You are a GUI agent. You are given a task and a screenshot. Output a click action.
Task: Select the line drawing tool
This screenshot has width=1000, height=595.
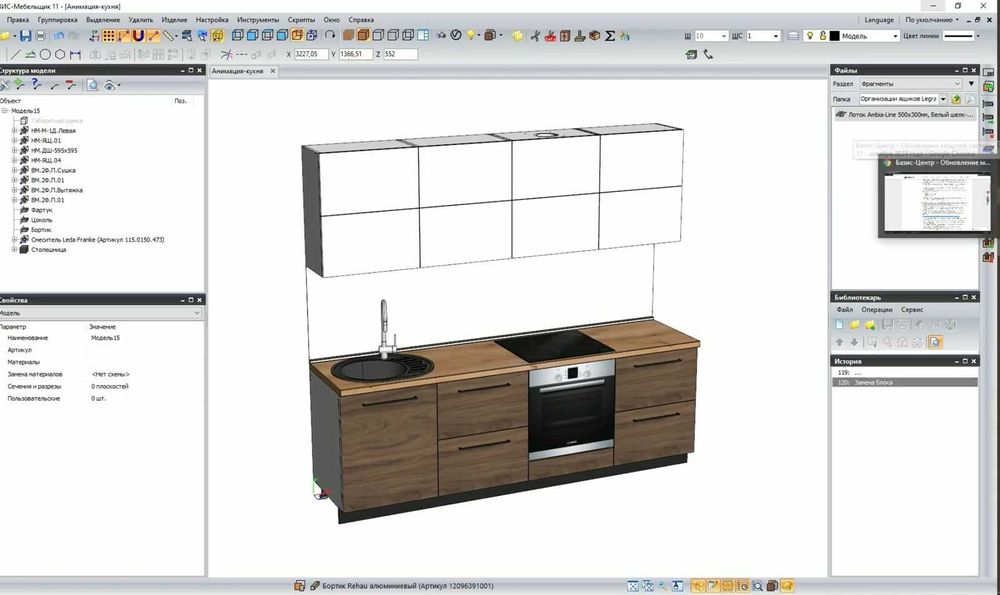(15, 55)
